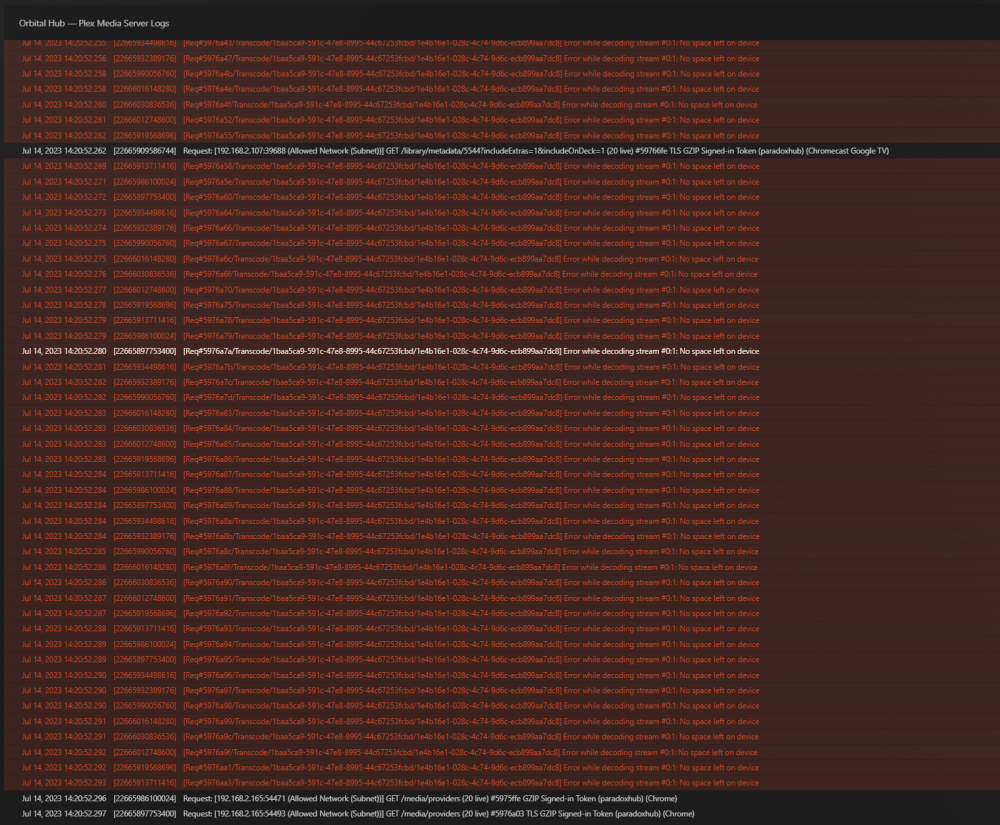1000x825 pixels.
Task: Select log row with Req#5976a91
Action: (x=500, y=599)
